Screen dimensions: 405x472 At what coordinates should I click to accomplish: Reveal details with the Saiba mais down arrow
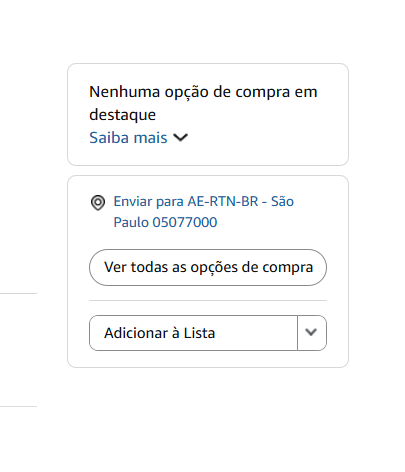click(181, 138)
